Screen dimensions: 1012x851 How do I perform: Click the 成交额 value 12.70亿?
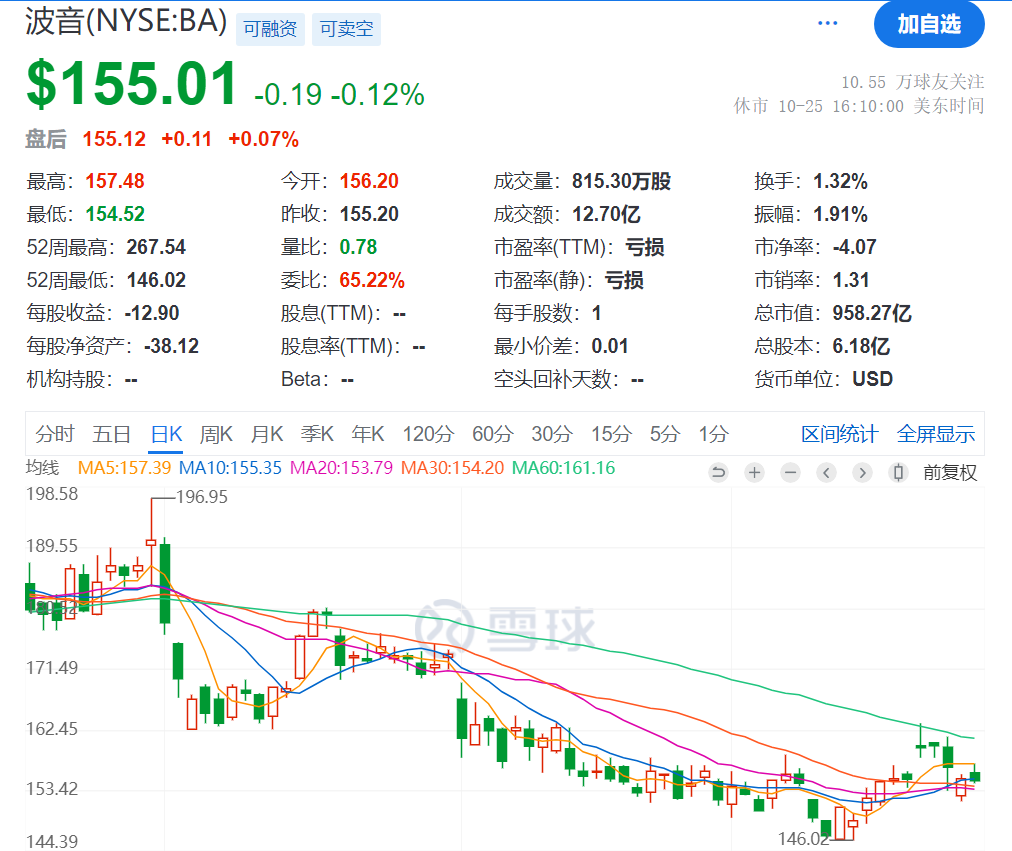[606, 214]
